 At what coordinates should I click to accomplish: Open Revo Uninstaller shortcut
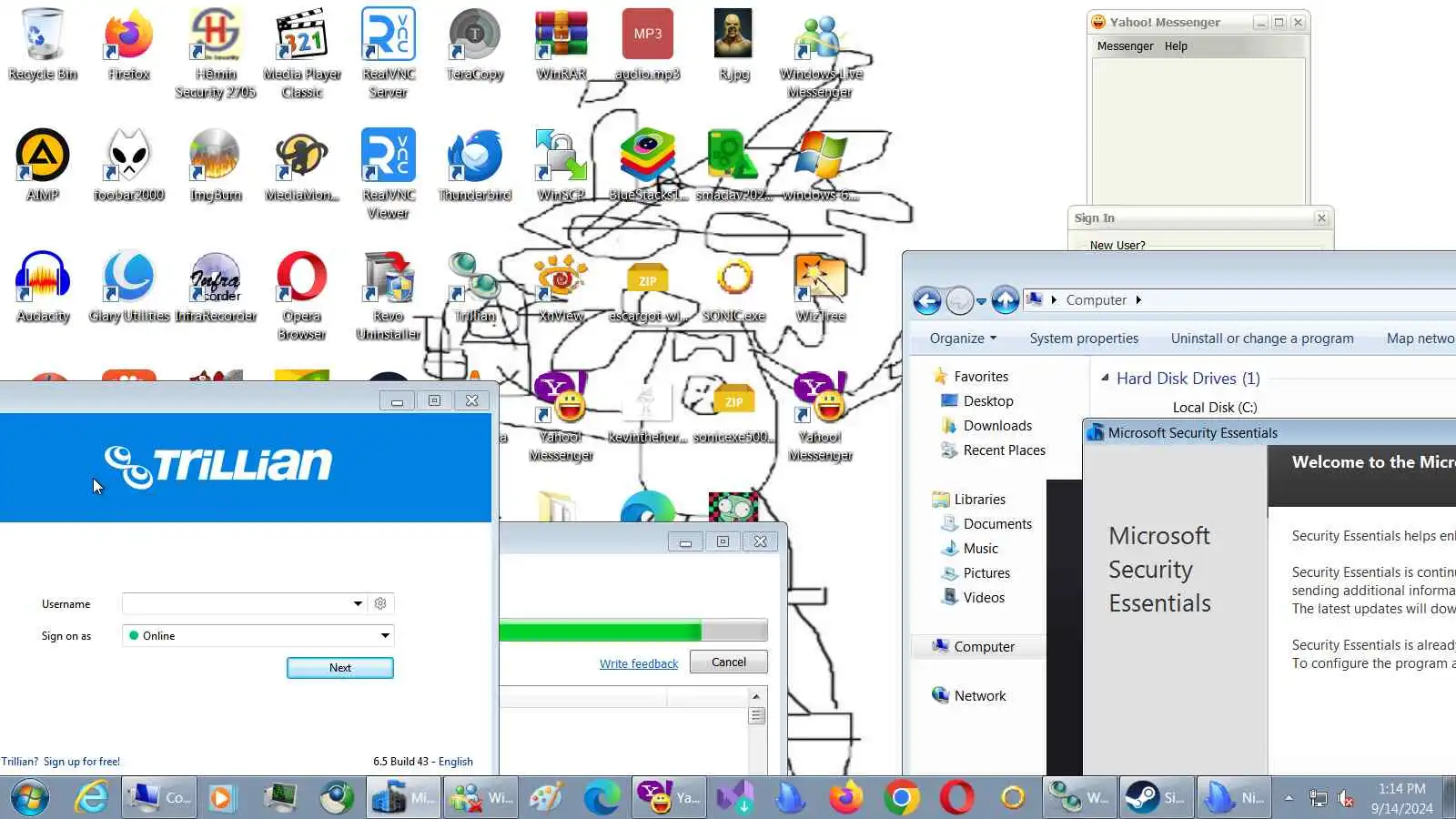click(389, 295)
